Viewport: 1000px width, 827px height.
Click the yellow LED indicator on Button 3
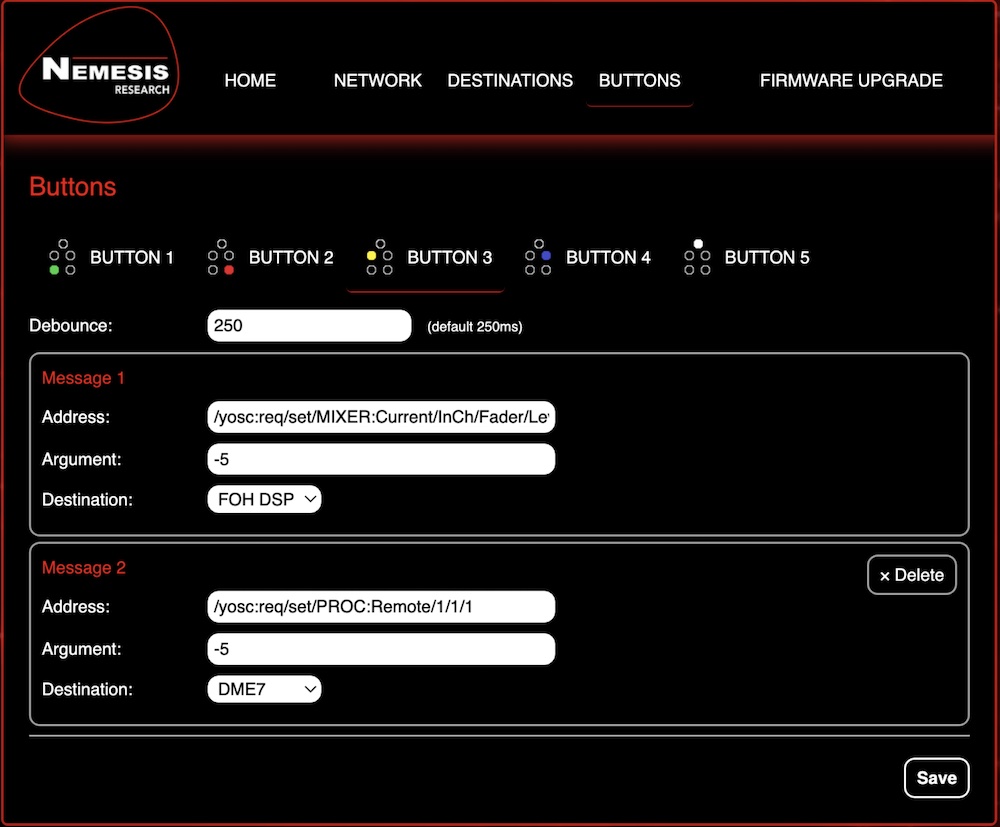coord(372,256)
